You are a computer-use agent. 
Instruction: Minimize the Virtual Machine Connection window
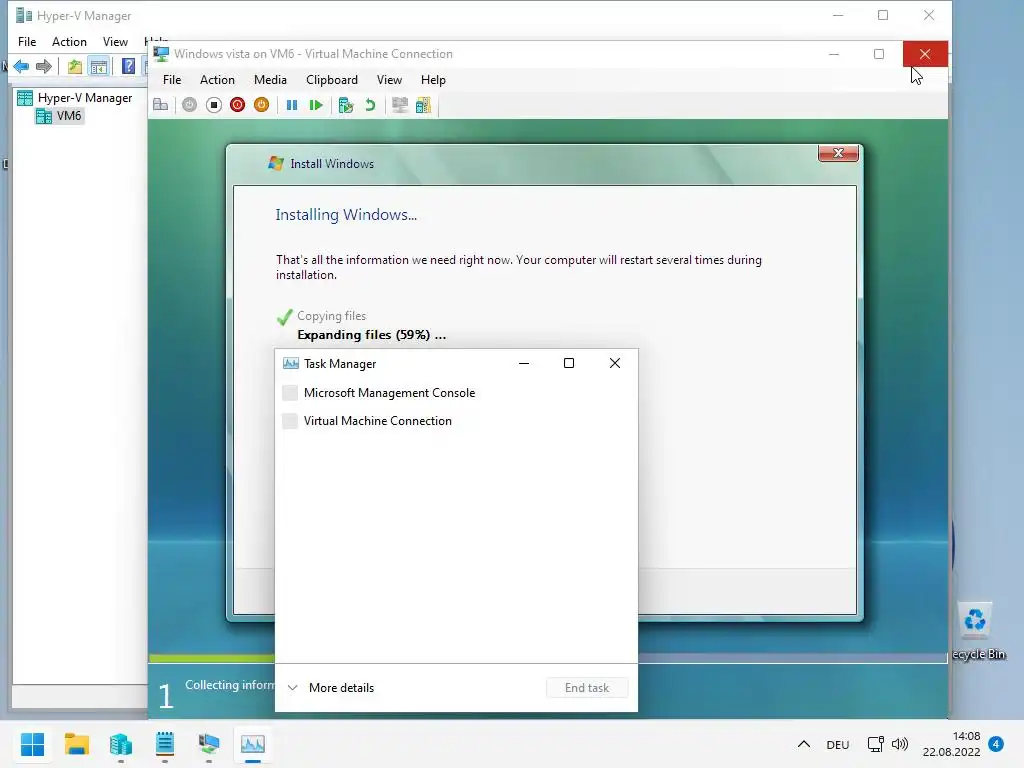pyautogui.click(x=834, y=54)
